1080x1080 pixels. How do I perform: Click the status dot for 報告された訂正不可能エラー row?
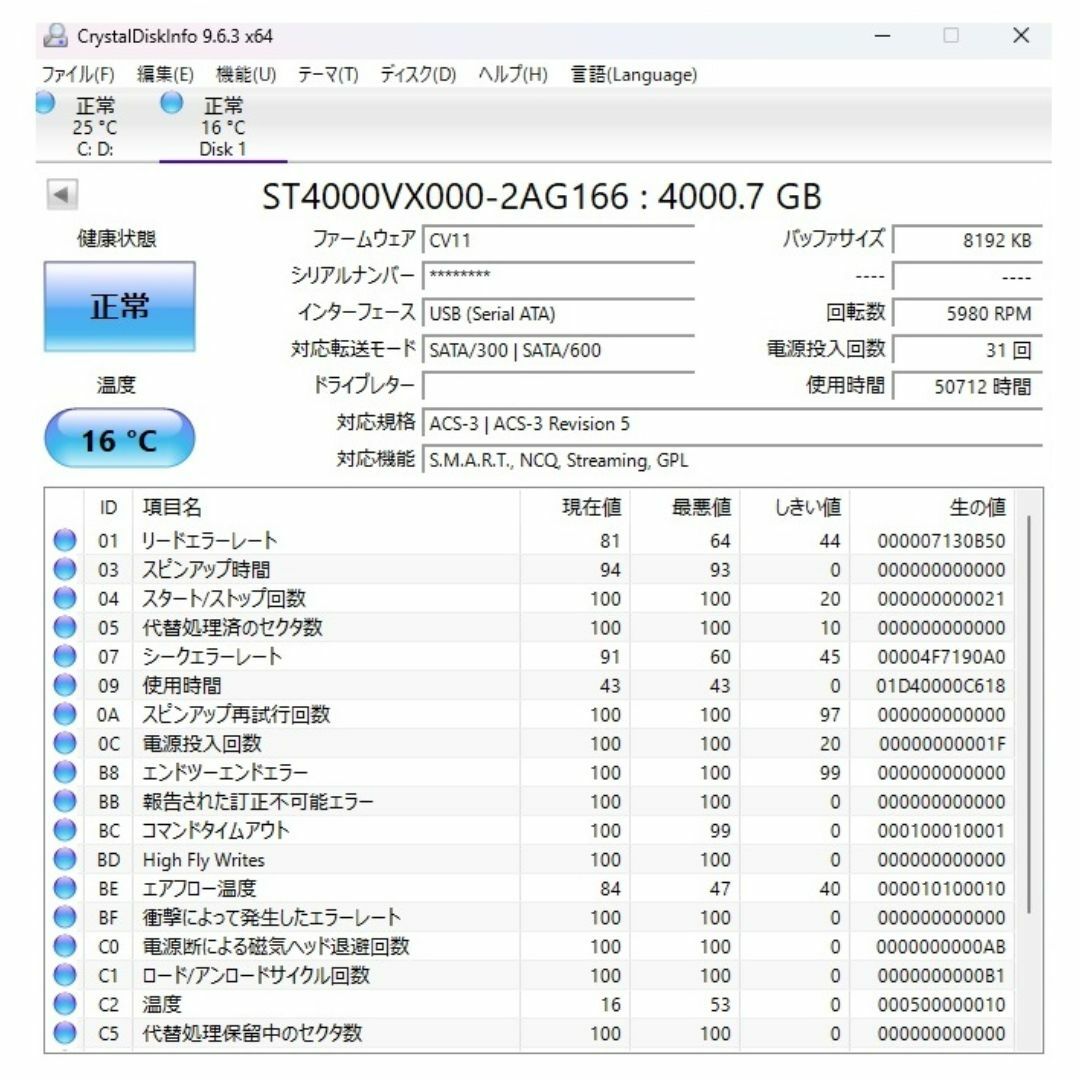(x=65, y=801)
